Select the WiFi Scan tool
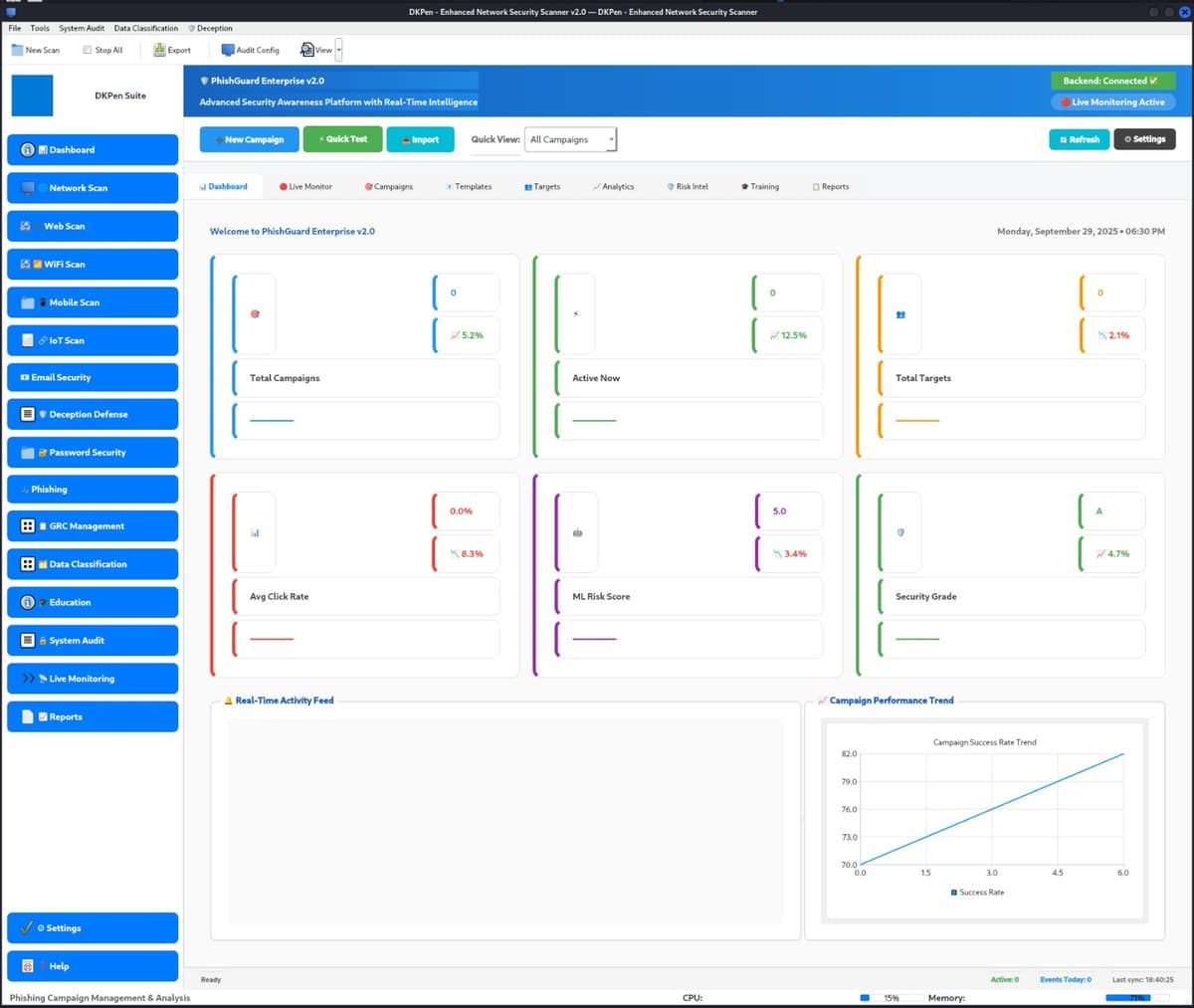The width and height of the screenshot is (1194, 1008). tap(93, 264)
